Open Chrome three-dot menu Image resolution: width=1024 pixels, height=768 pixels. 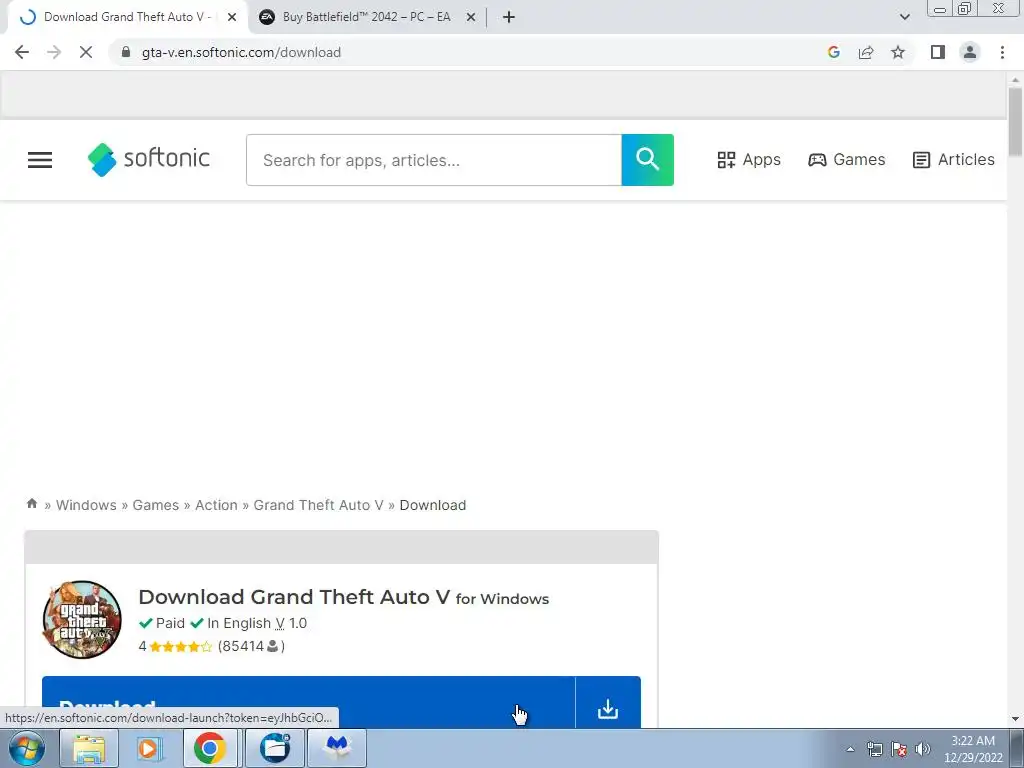point(1002,52)
